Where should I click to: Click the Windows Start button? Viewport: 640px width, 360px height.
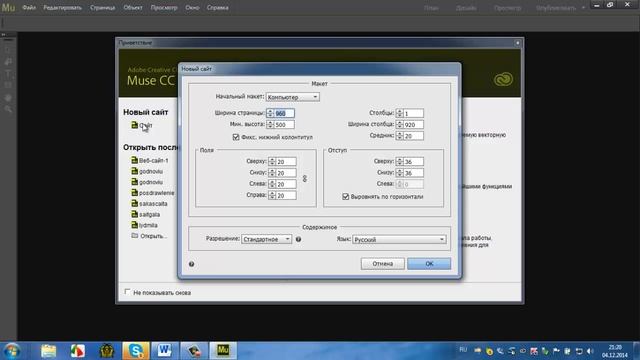coord(11,351)
